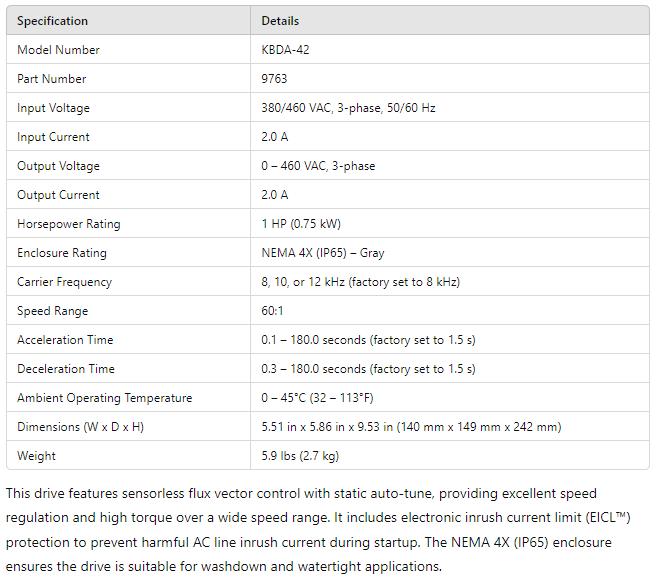Image resolution: width=658 pixels, height=581 pixels.
Task: Click the weight value 5.9 lbs
Action: 299,456
